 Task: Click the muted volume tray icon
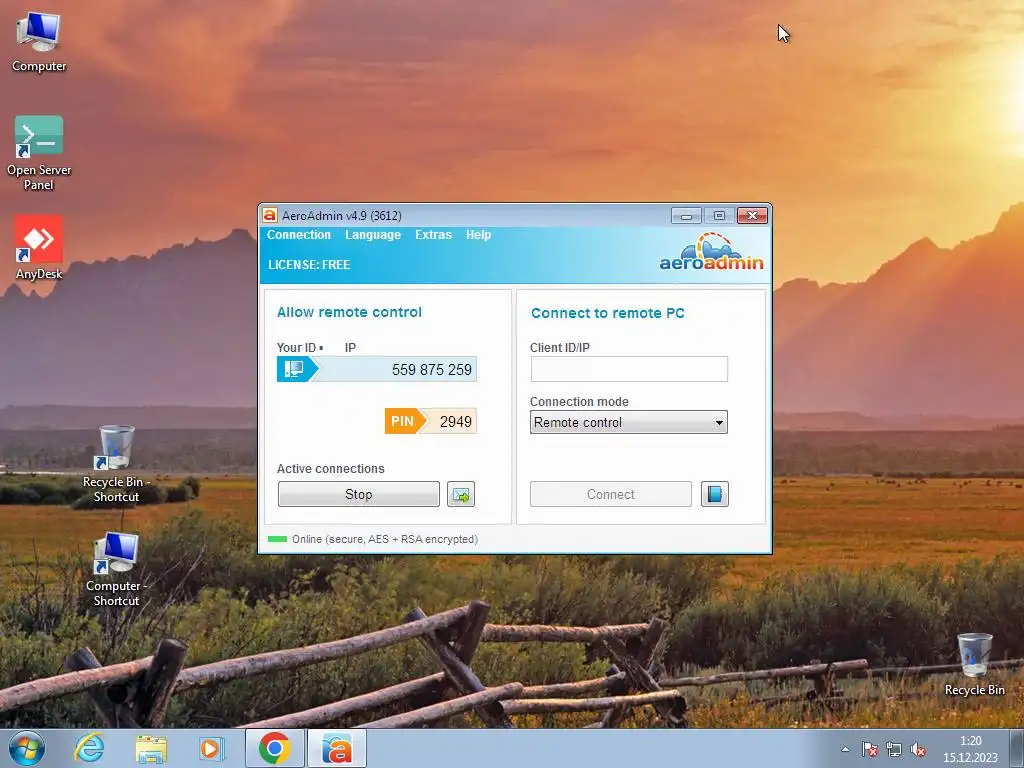click(x=918, y=750)
